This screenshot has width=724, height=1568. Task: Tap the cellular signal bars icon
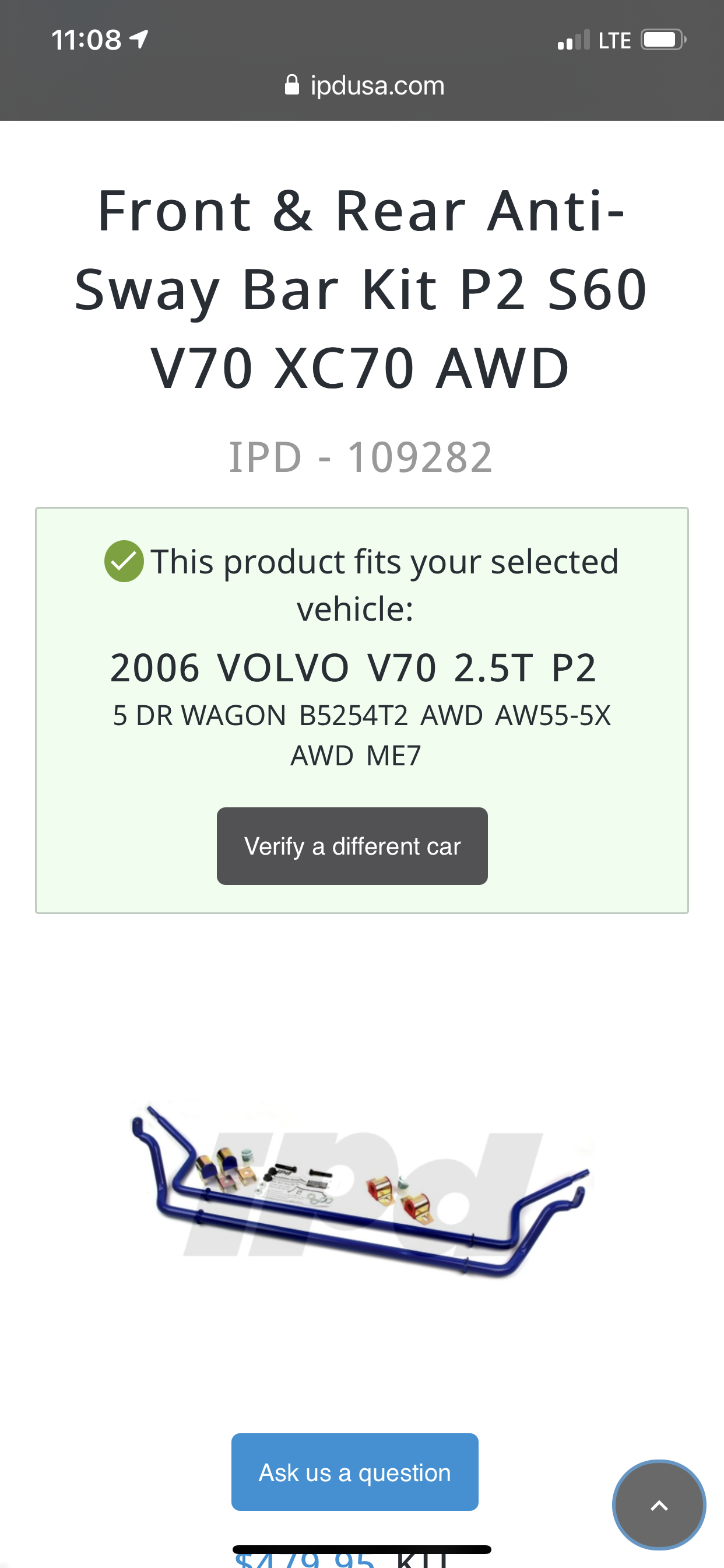click(x=573, y=40)
